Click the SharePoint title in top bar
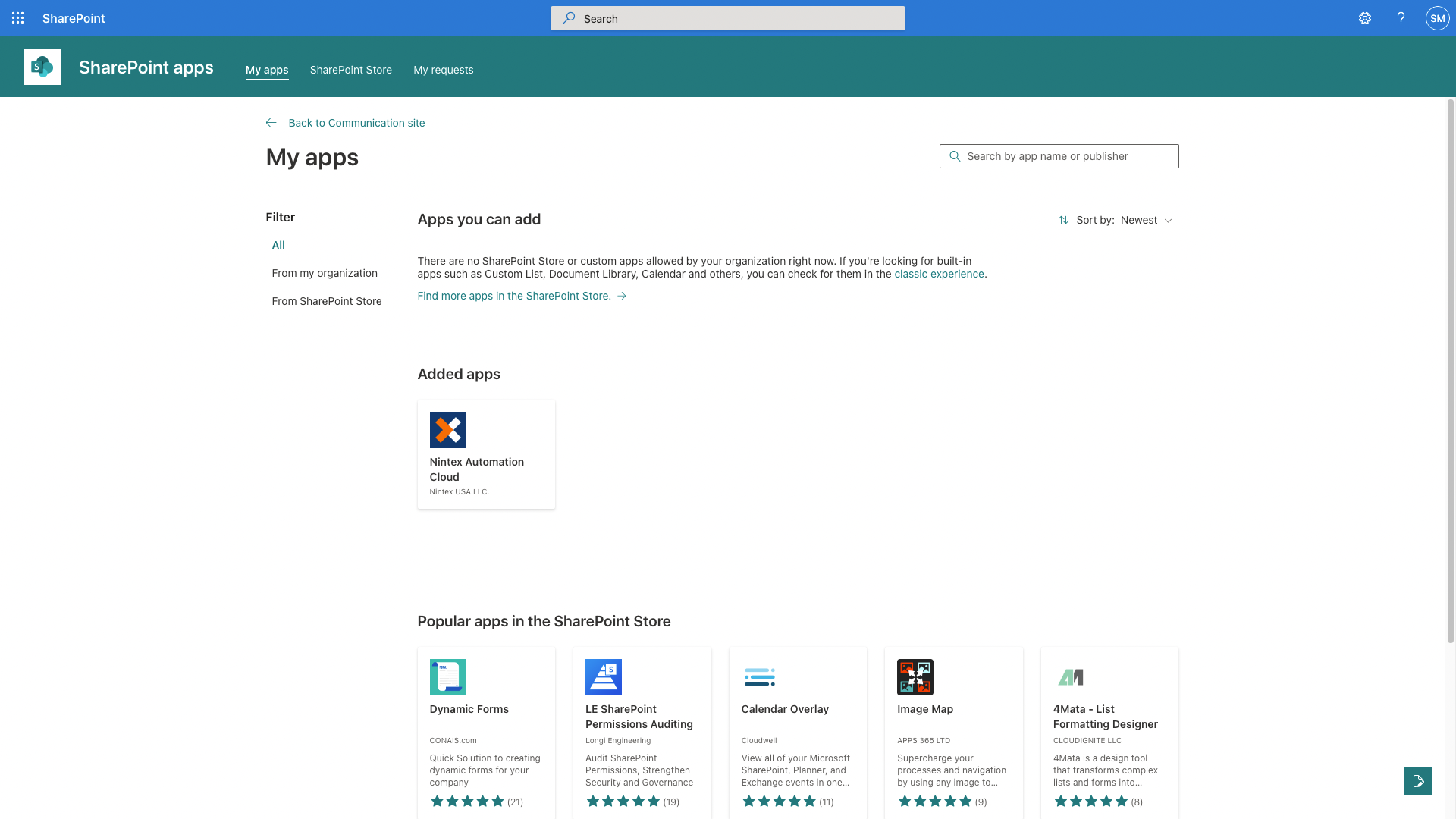Image resolution: width=1456 pixels, height=819 pixels. tap(74, 18)
